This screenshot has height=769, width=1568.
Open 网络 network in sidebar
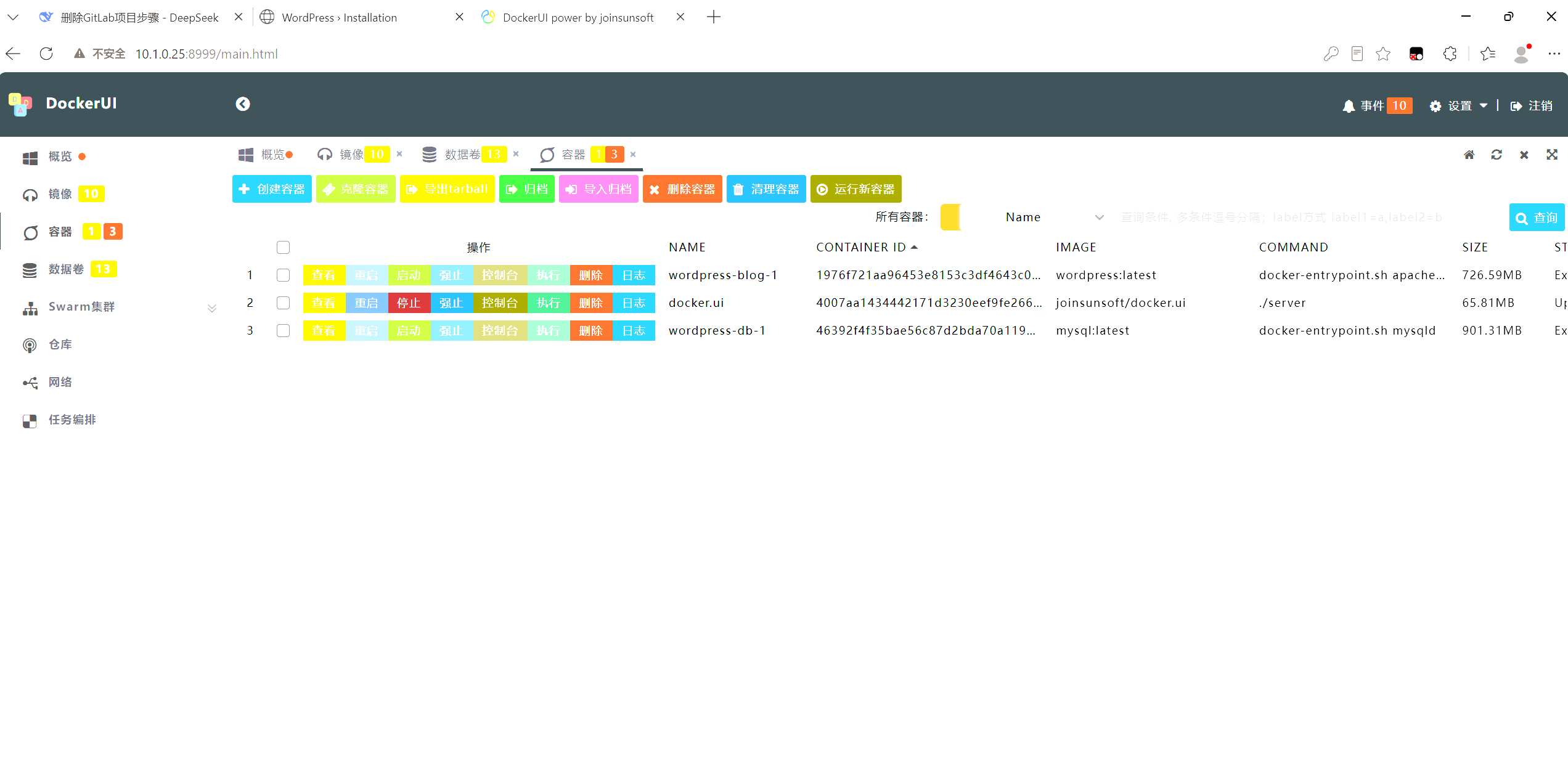coord(48,382)
